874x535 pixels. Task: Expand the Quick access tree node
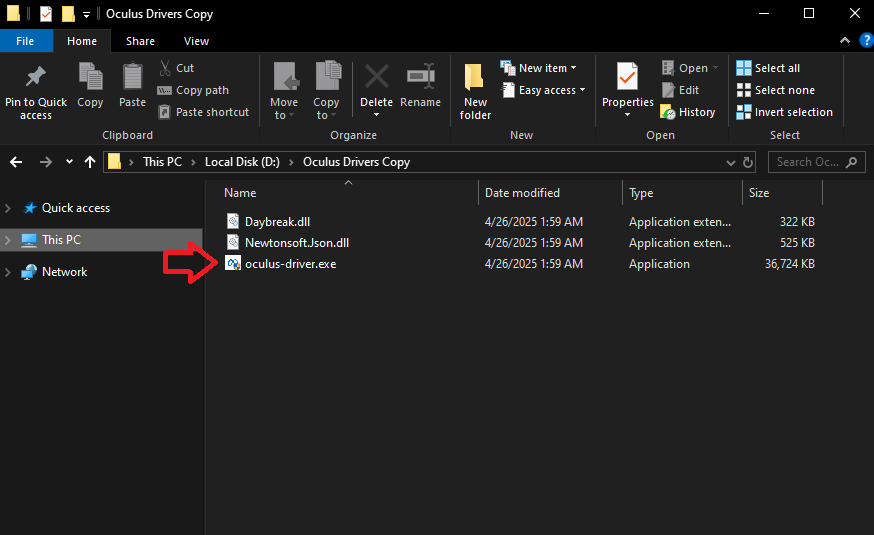click(8, 208)
